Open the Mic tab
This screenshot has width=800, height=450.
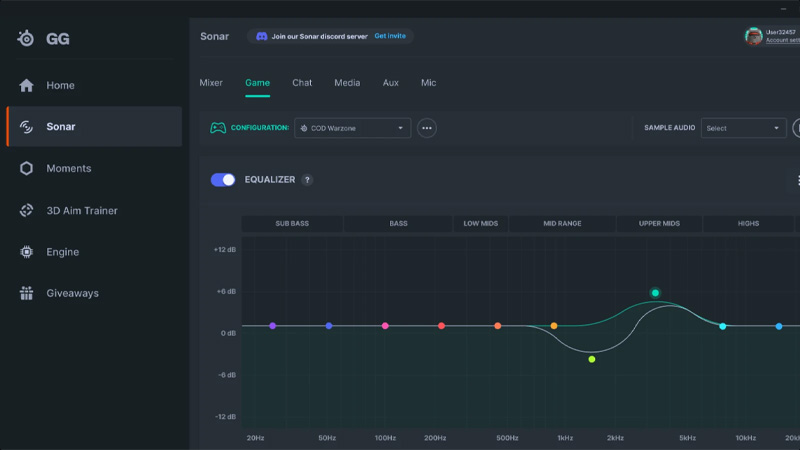point(428,83)
